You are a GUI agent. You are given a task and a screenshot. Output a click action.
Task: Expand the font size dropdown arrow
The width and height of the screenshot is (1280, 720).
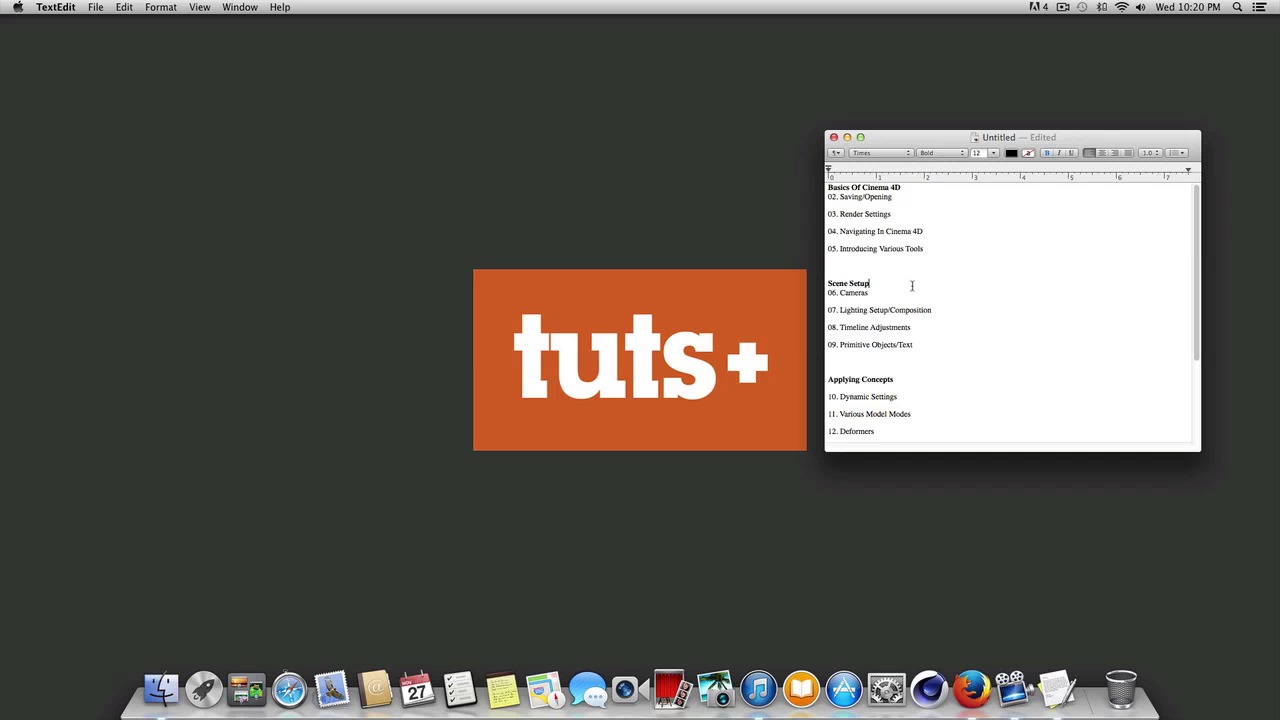click(993, 153)
